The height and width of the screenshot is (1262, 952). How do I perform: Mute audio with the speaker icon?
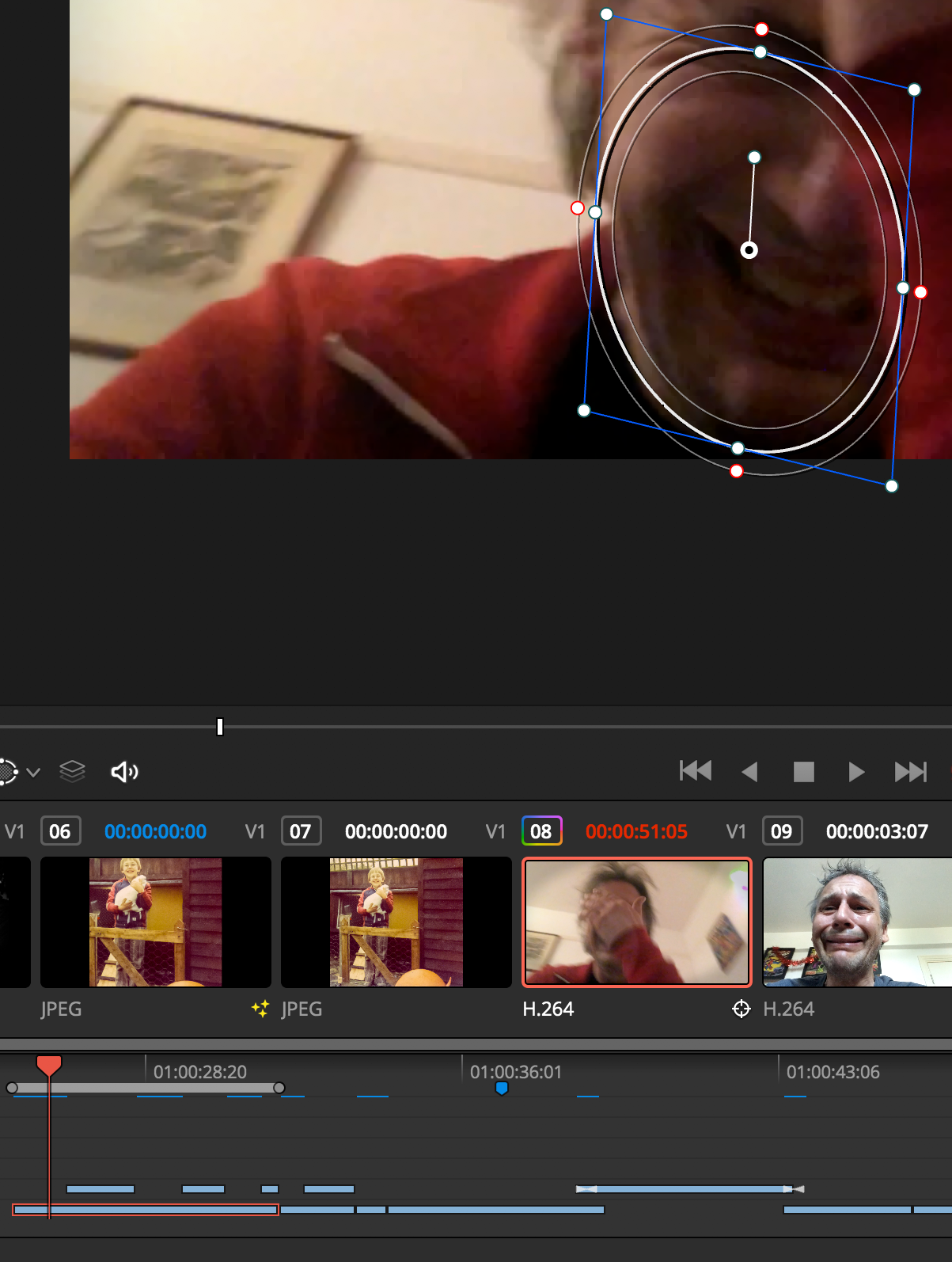tap(124, 772)
